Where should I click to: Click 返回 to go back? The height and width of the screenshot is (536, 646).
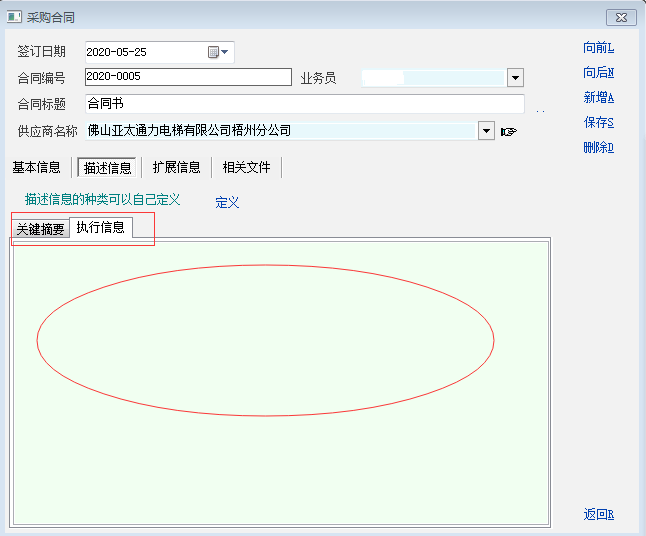click(598, 515)
